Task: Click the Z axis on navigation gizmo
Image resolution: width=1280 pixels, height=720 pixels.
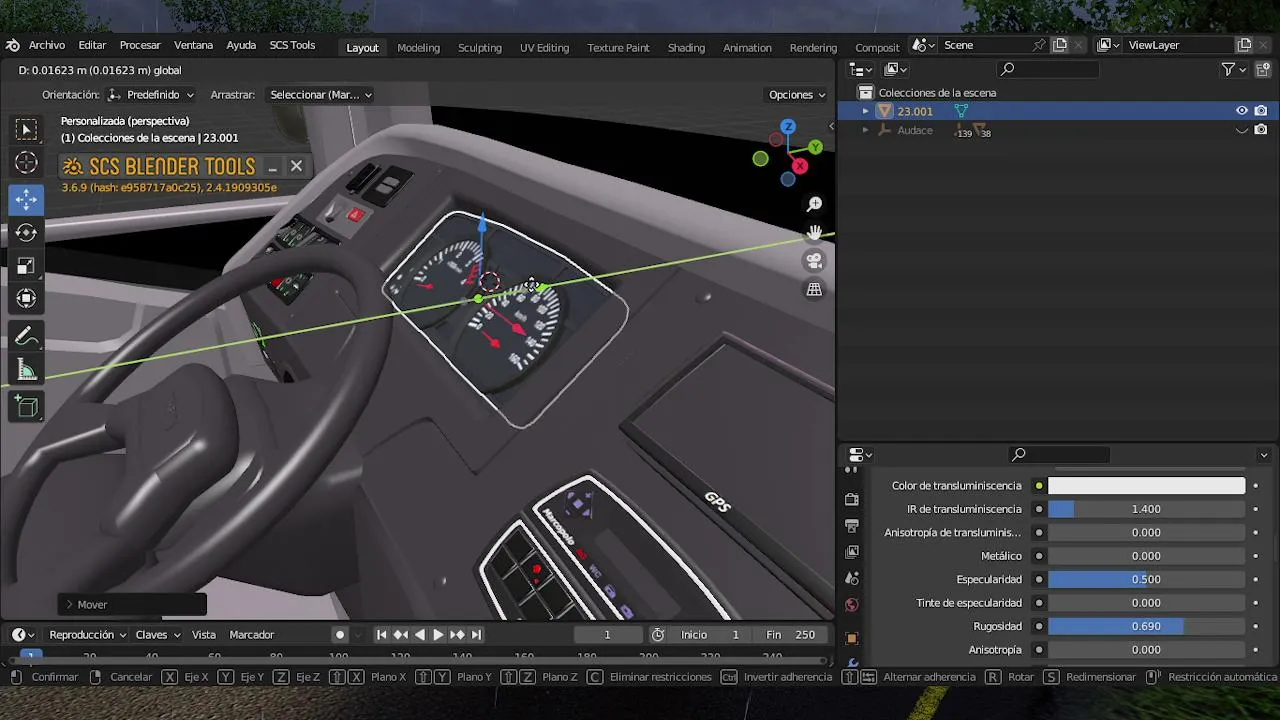Action: [x=788, y=127]
